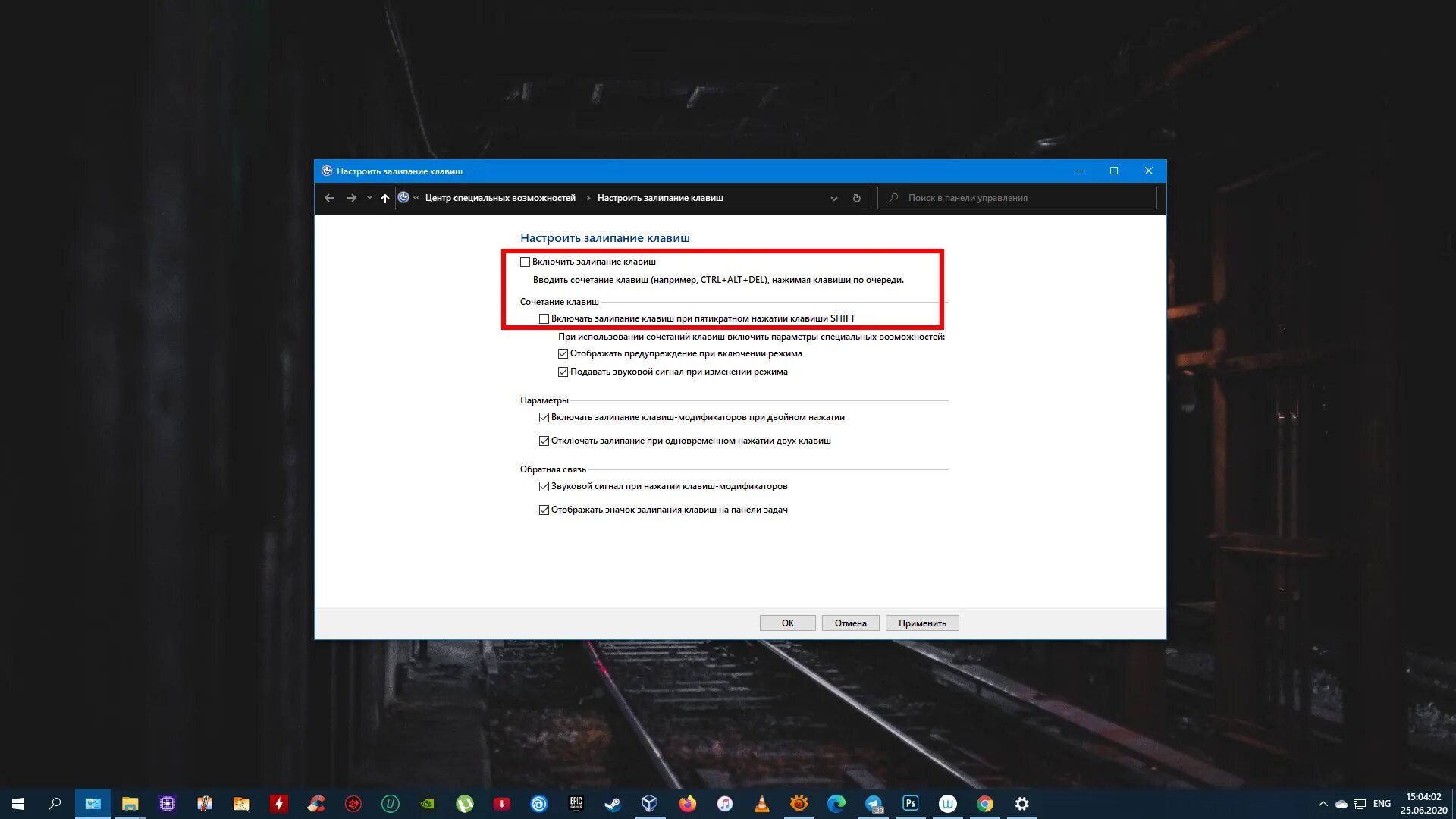Open VirtualBox from the taskbar

pyautogui.click(x=650, y=804)
